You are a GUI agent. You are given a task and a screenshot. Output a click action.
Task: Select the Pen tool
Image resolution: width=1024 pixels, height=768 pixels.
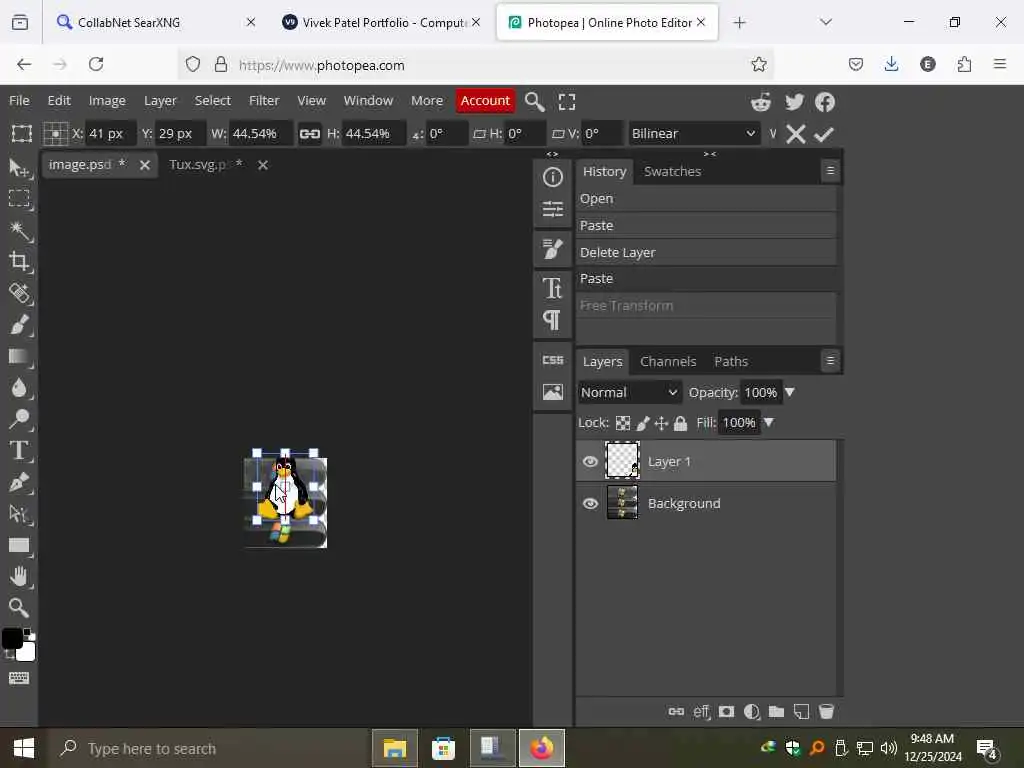tap(19, 482)
